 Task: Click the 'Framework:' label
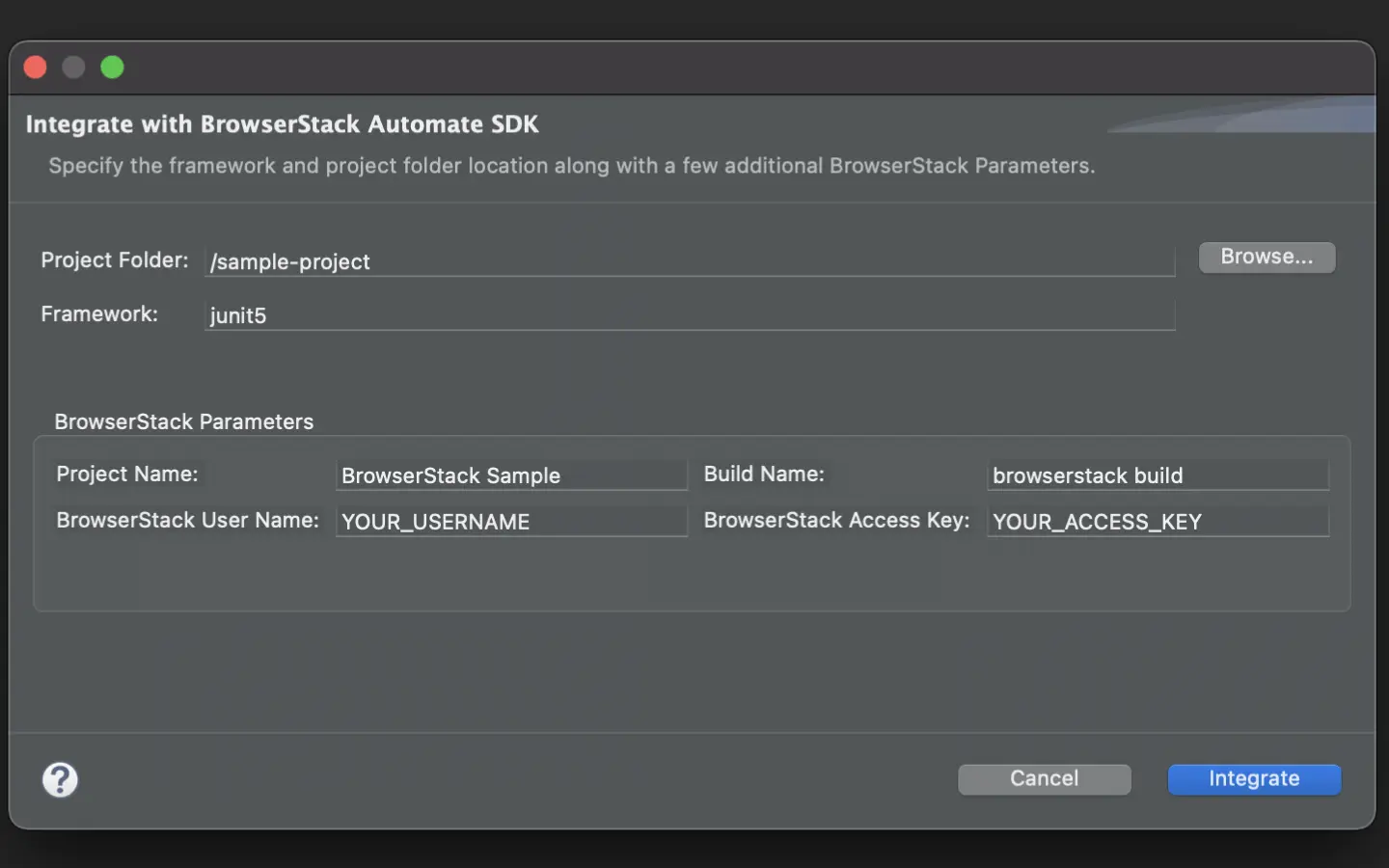(99, 314)
